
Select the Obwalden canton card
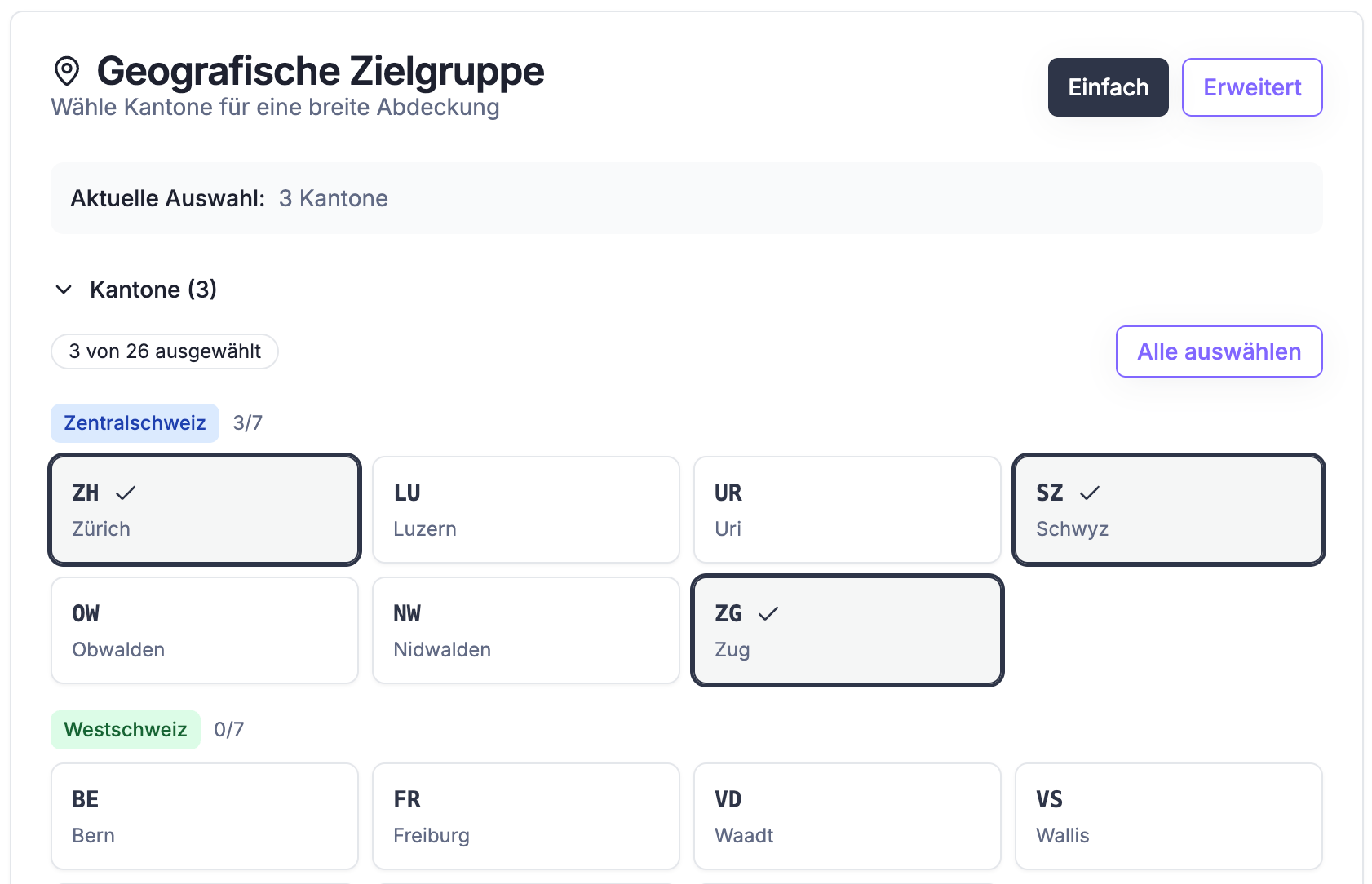point(205,630)
